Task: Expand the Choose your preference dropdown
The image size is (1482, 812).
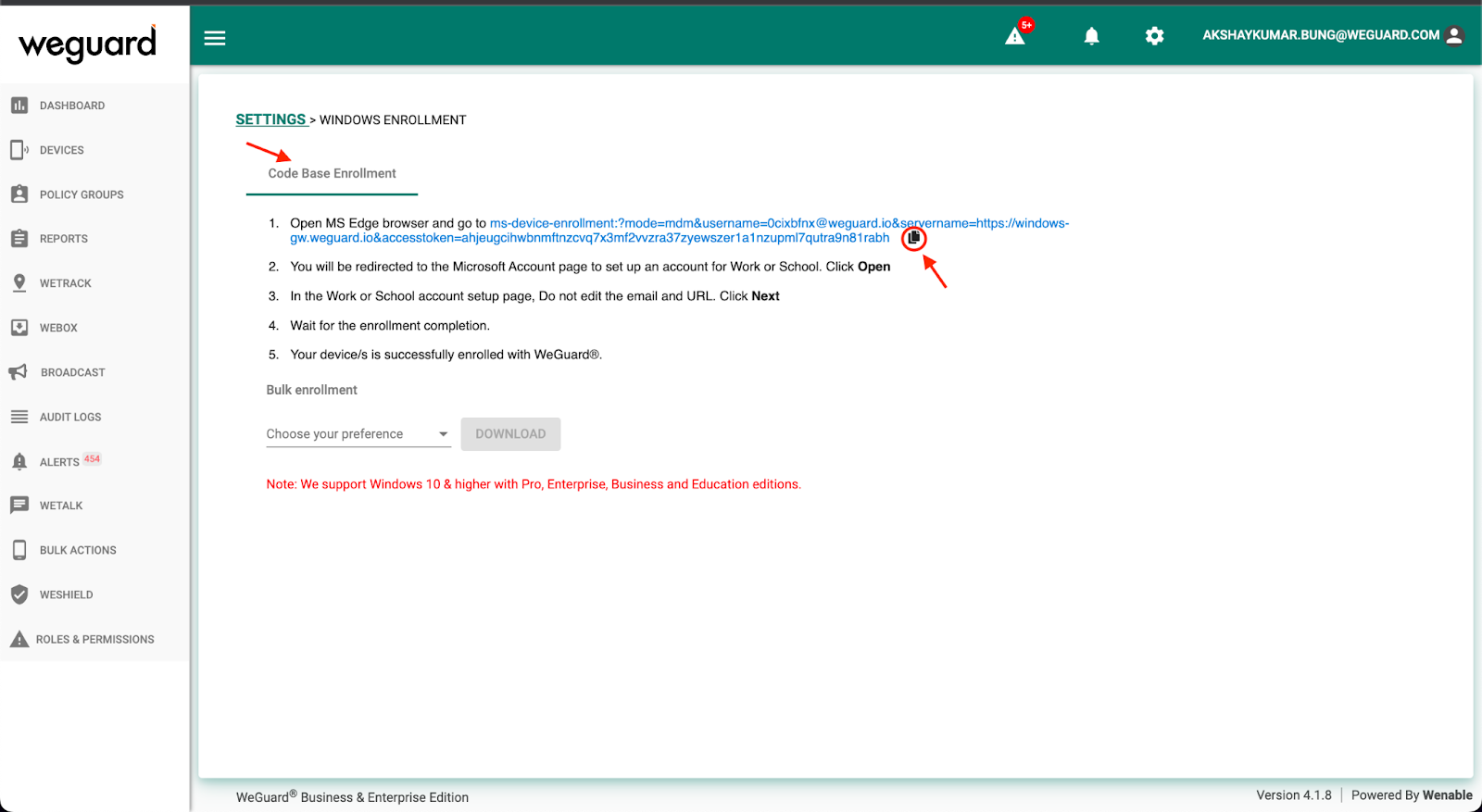Action: (x=358, y=433)
